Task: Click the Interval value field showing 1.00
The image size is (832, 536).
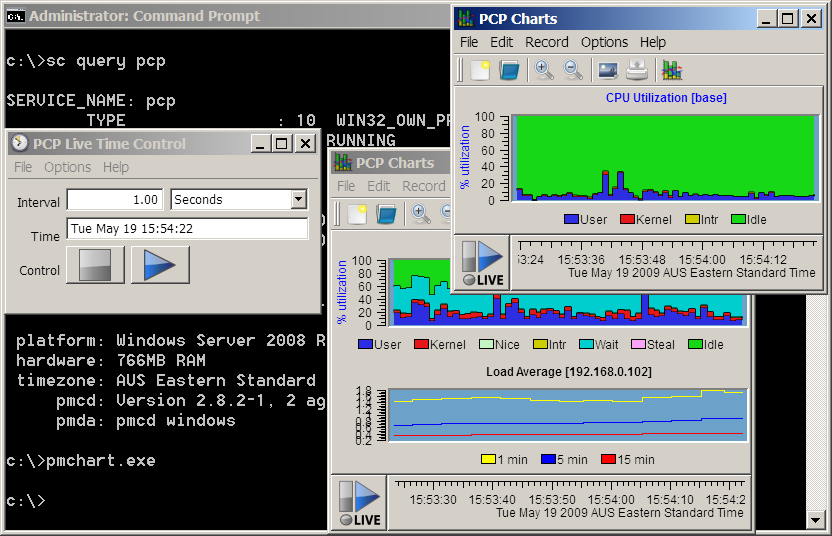Action: pyautogui.click(x=115, y=200)
